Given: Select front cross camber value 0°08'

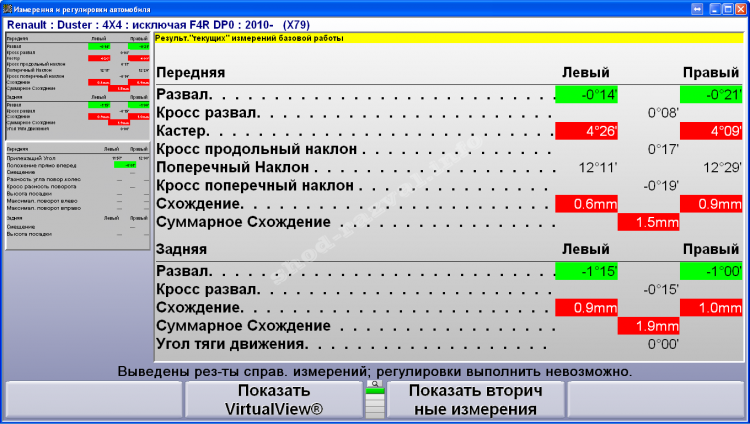Looking at the screenshot, I should point(663,113).
